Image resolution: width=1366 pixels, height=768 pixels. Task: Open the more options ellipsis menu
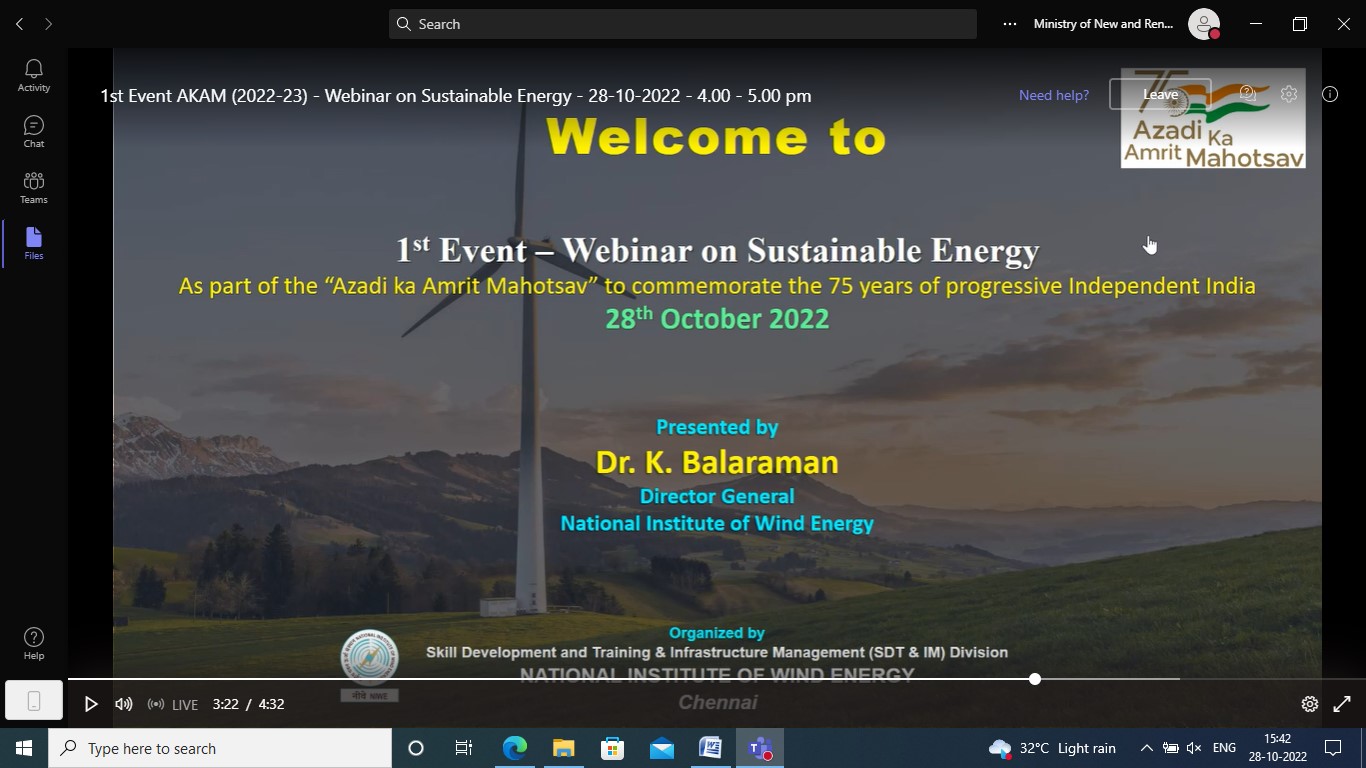1010,24
